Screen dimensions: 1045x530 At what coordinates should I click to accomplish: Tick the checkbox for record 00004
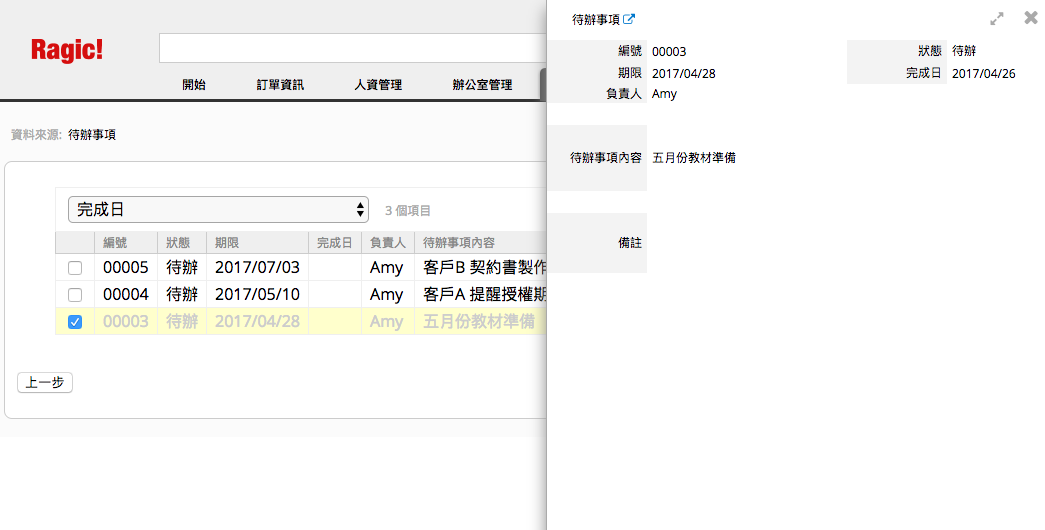coord(75,295)
